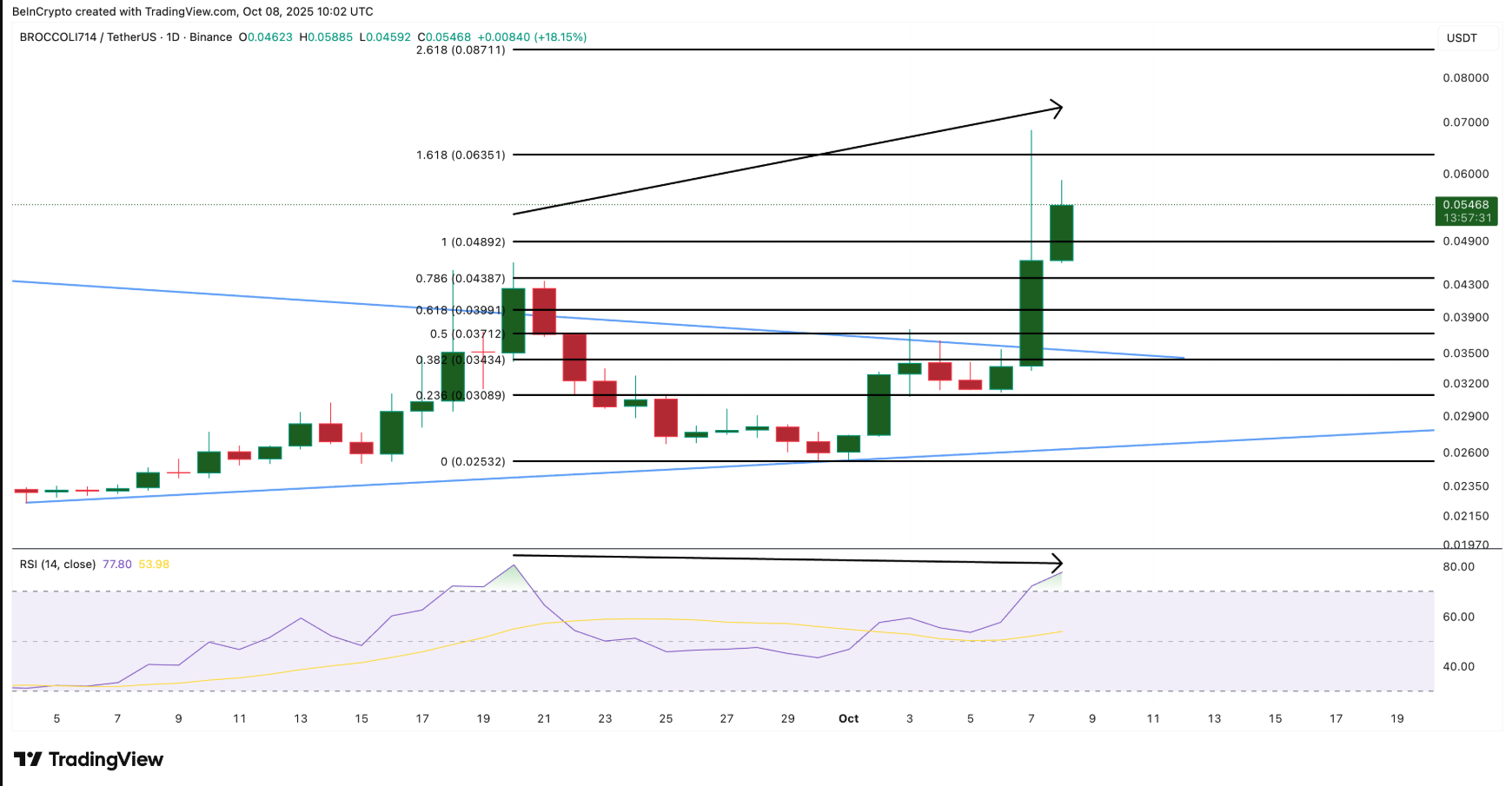Click the 1 (0.04892) Fibonacci level label
This screenshot has width=1512, height=786.
pos(473,242)
